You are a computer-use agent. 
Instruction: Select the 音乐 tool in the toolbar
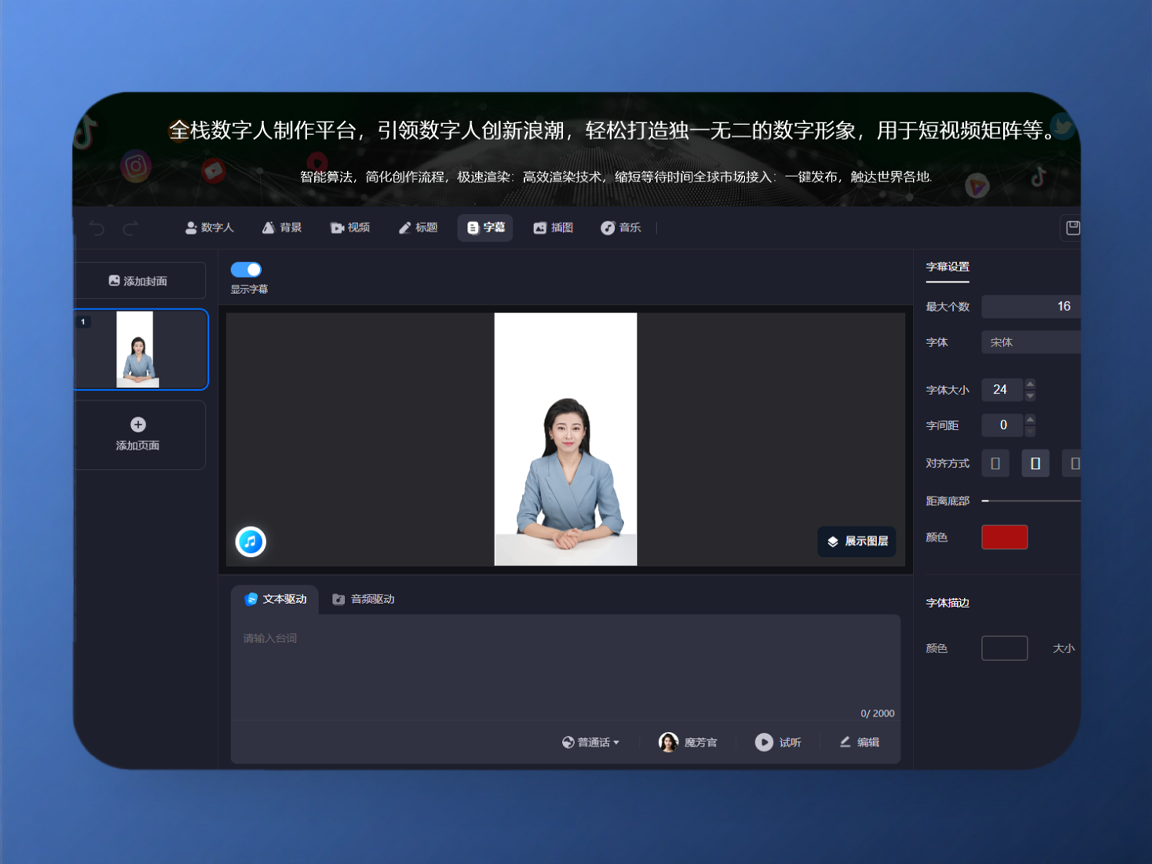620,227
